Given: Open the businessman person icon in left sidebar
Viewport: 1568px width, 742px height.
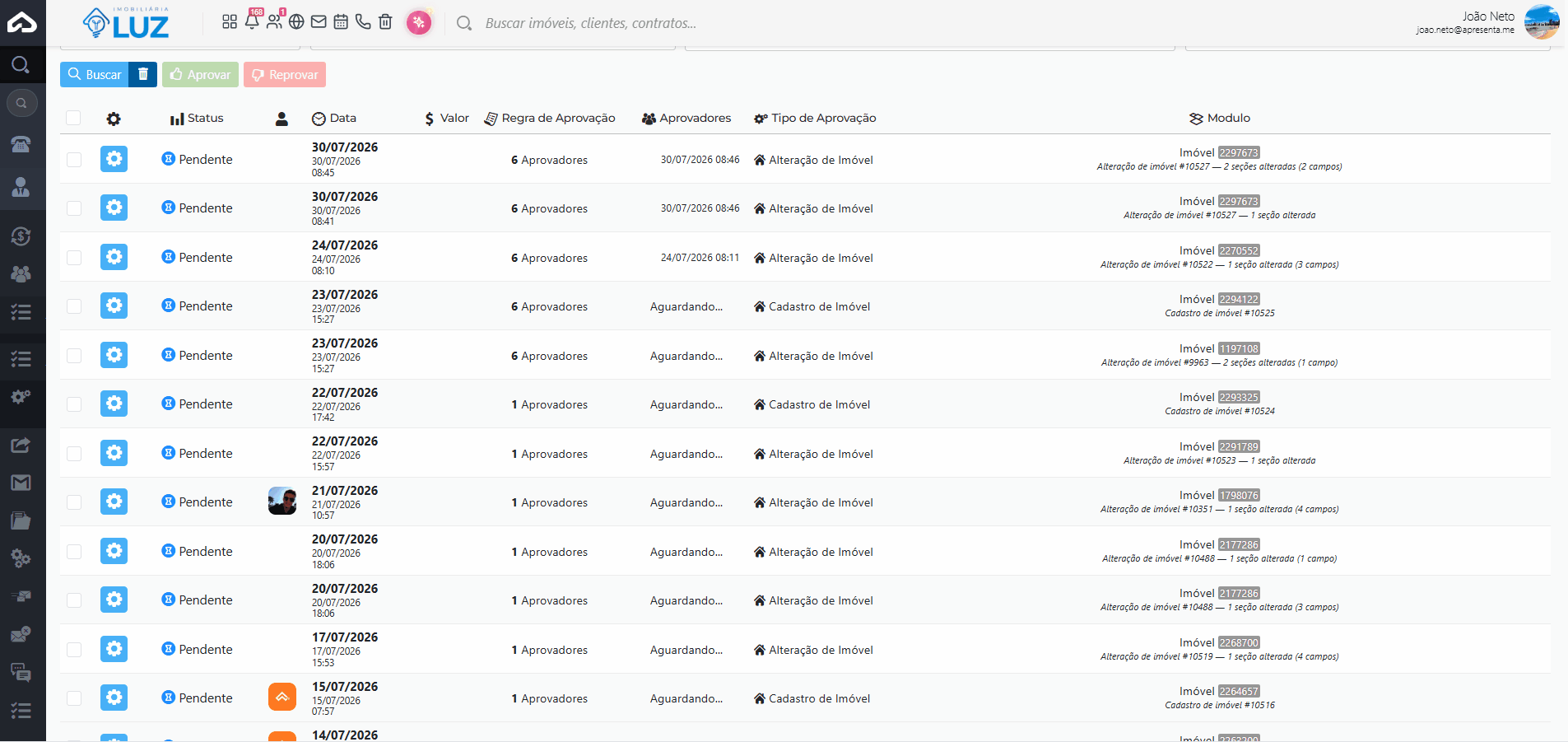Looking at the screenshot, I should pyautogui.click(x=21, y=187).
